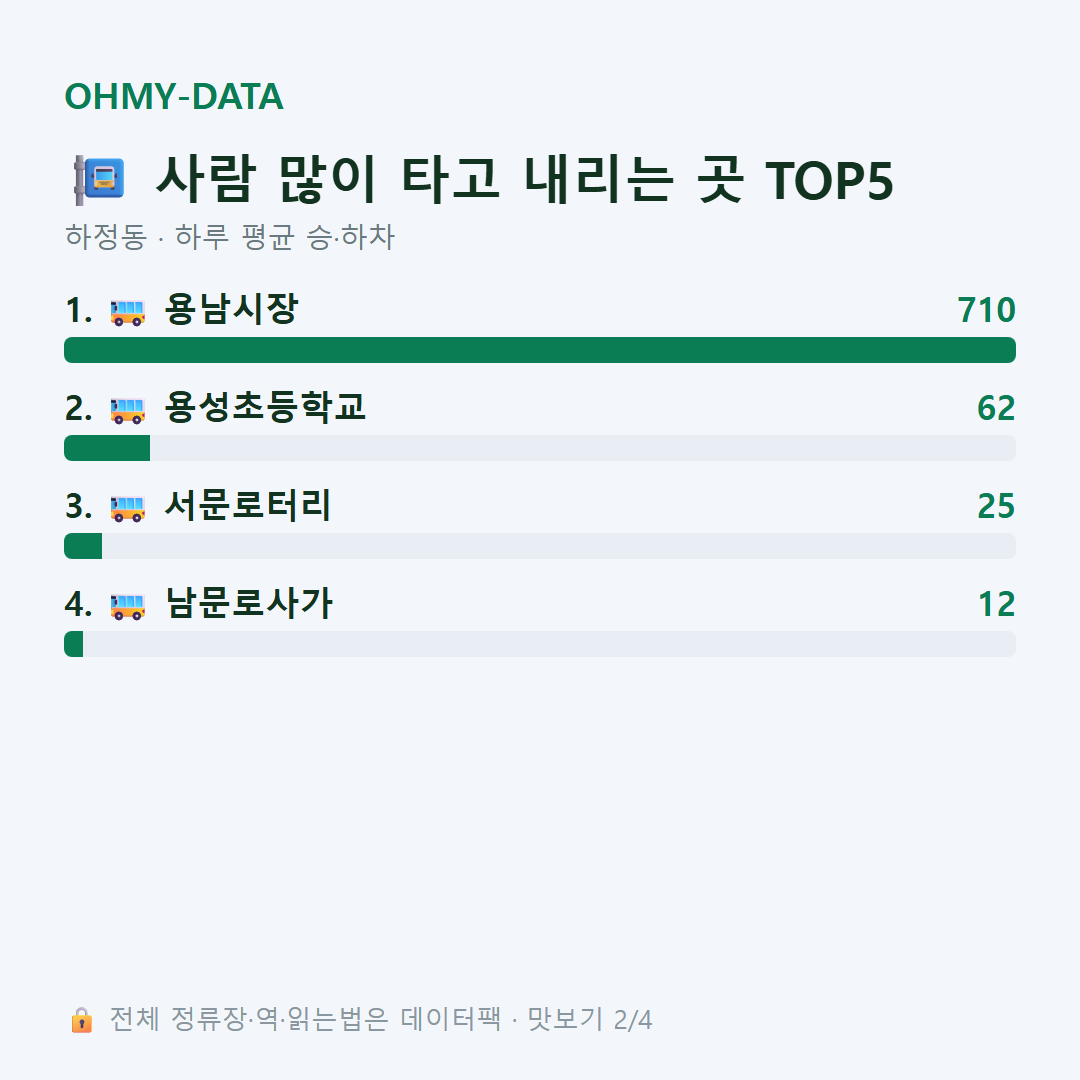This screenshot has width=1080, height=1080.
Task: Open the OHMY-DATA brand label
Action: click(x=174, y=96)
